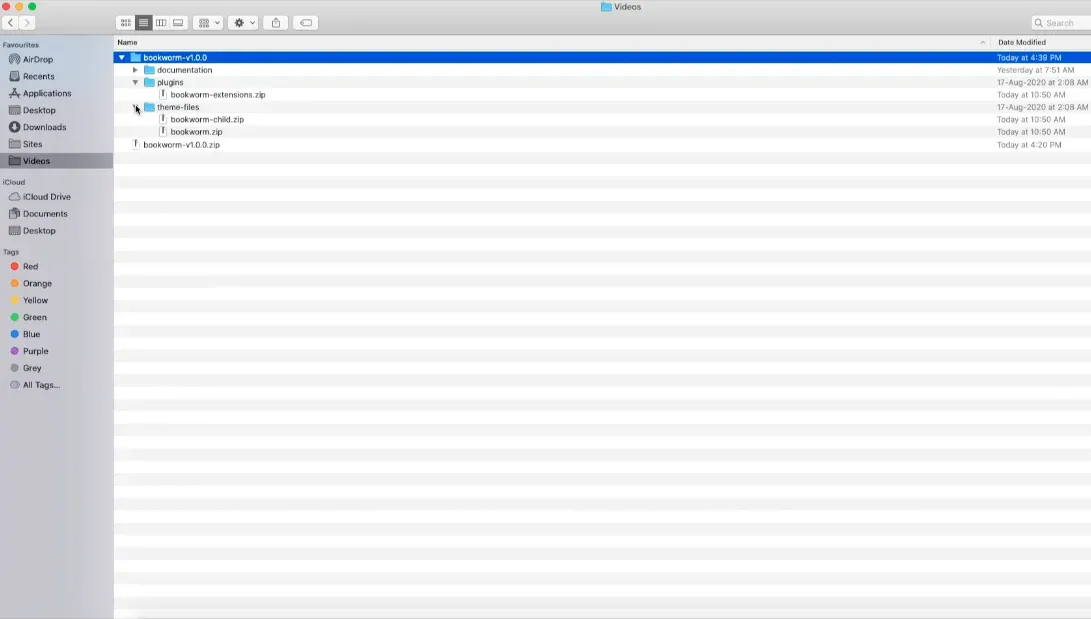This screenshot has width=1091, height=619.
Task: Expand the documentation folder
Action: [135, 70]
